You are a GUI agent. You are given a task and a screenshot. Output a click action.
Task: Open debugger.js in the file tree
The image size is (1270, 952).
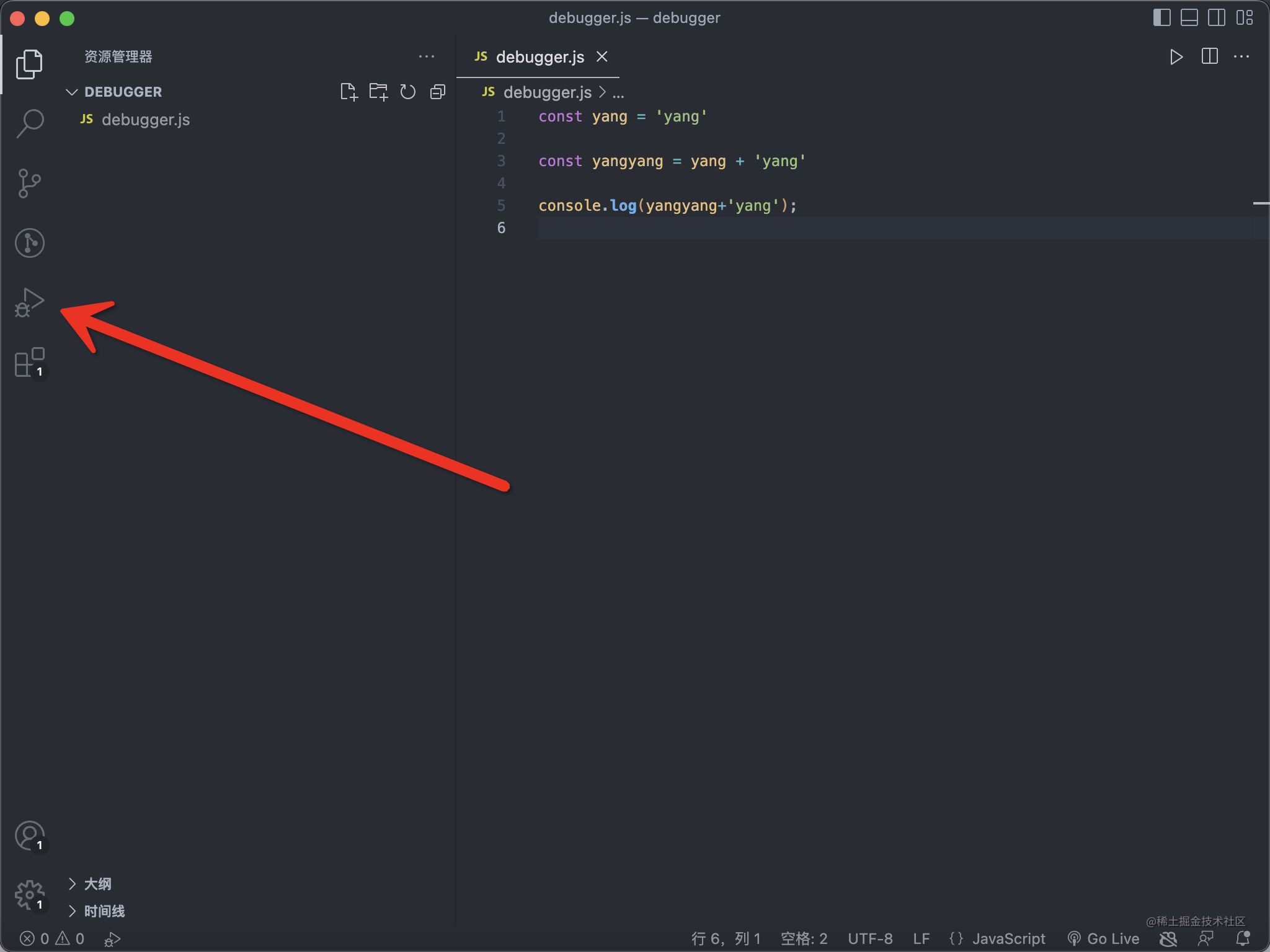(x=146, y=120)
